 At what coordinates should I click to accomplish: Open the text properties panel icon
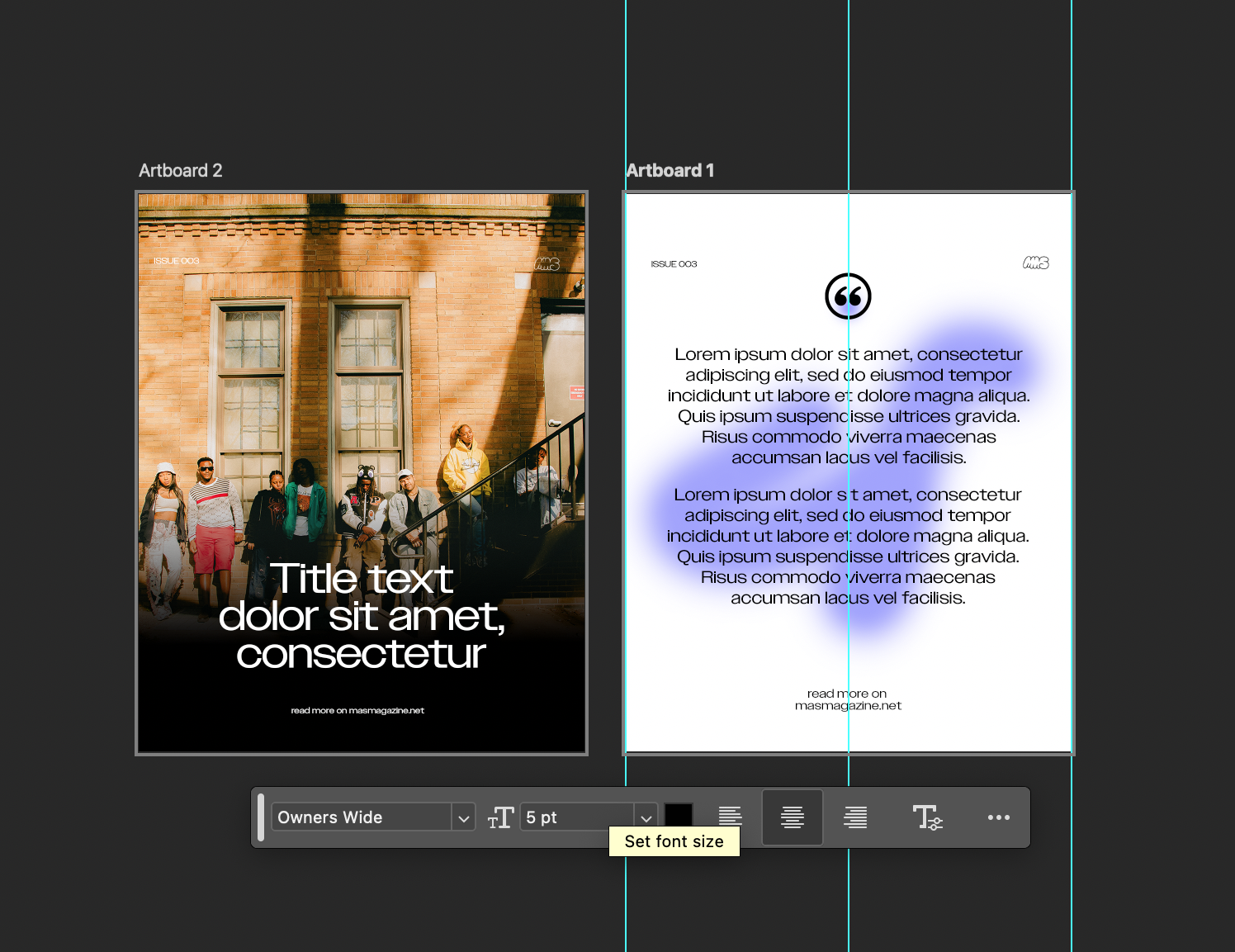pos(927,817)
